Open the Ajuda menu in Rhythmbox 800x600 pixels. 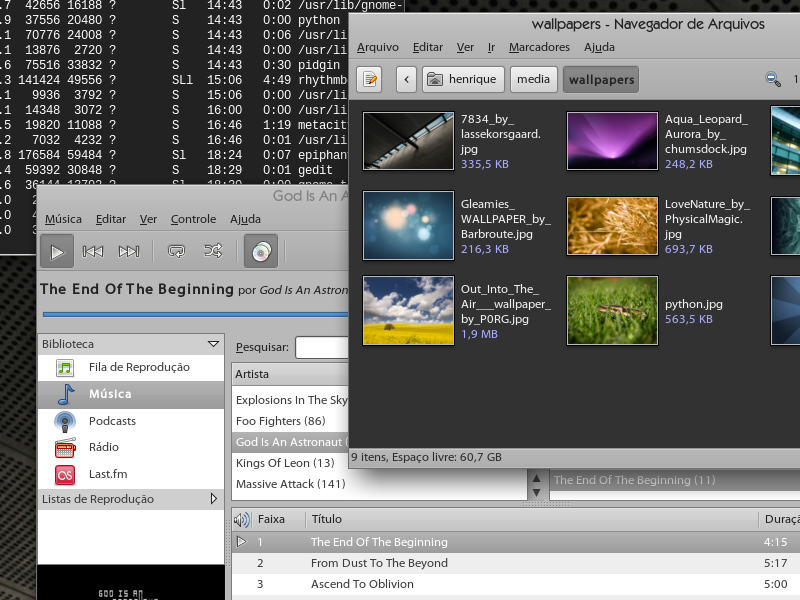[245, 219]
